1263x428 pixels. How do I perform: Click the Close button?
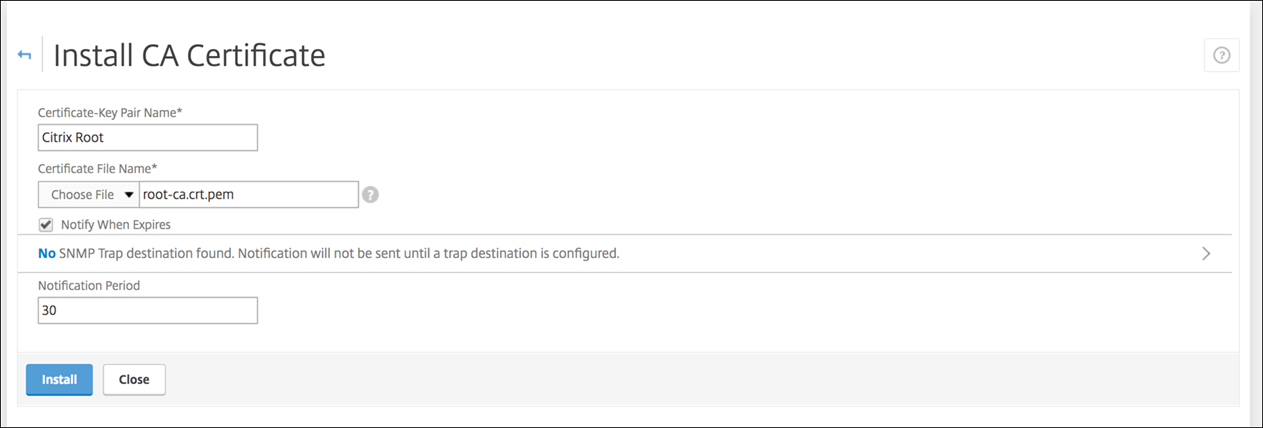click(x=134, y=380)
